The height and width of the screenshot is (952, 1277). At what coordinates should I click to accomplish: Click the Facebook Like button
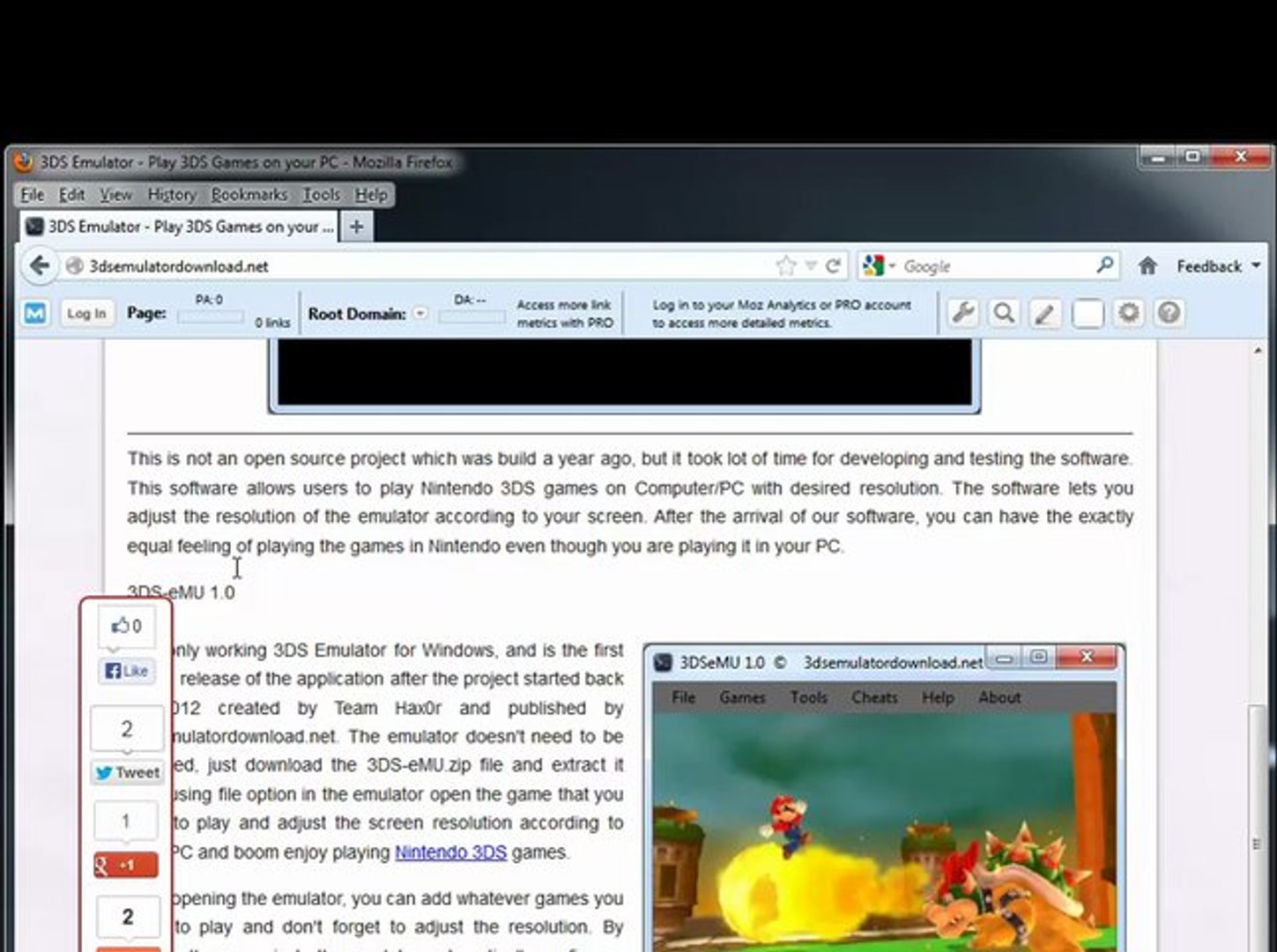(127, 671)
